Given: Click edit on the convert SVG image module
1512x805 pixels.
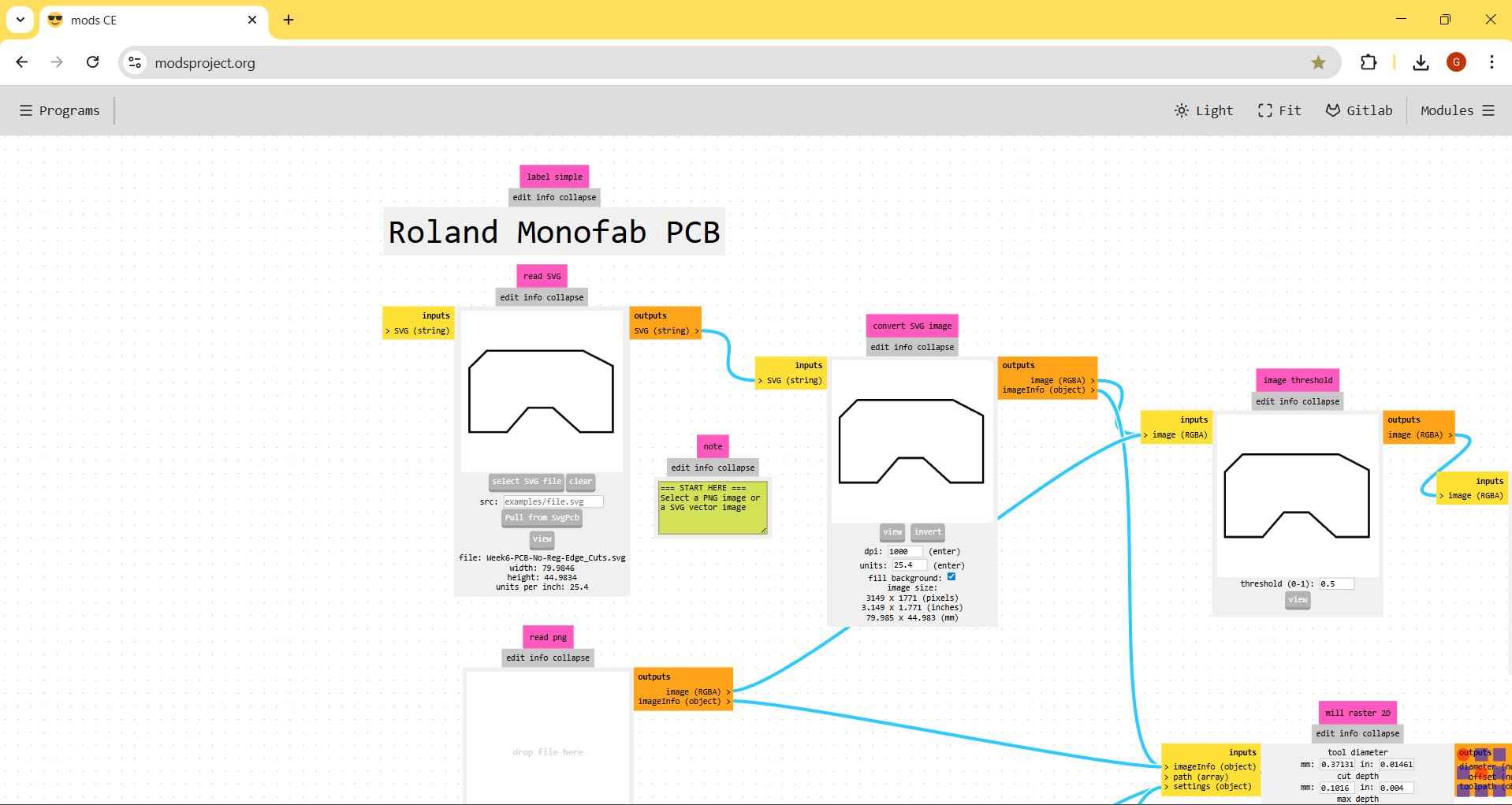Looking at the screenshot, I should pos(881,347).
